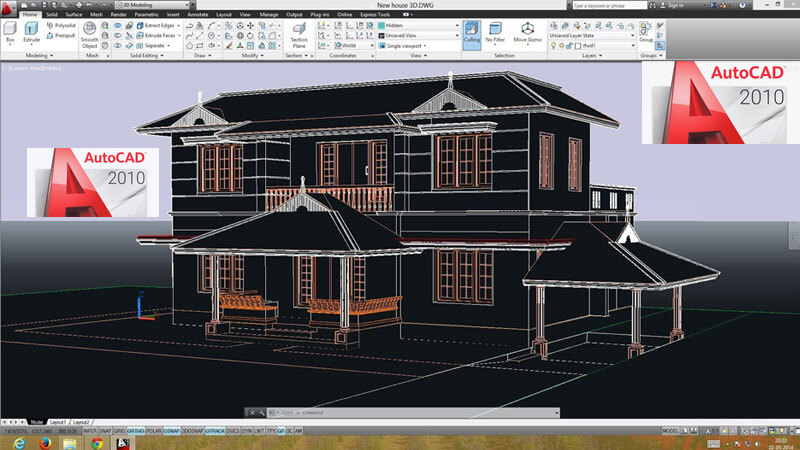Select the Section Plane tool
The image size is (800, 450).
coord(299,35)
